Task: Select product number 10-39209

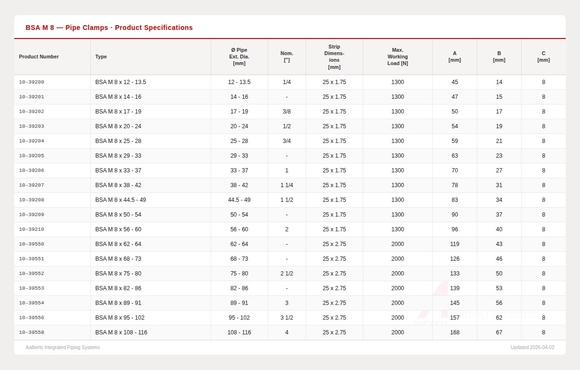Action: (x=31, y=215)
